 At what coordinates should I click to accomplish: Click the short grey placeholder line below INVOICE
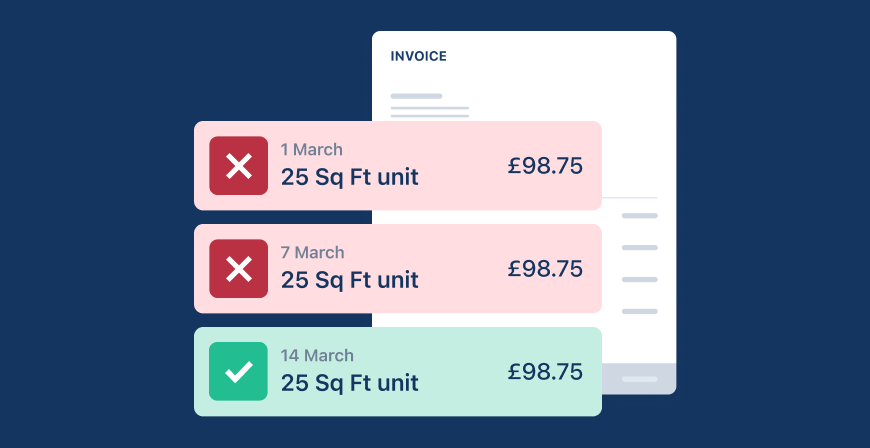tap(416, 96)
